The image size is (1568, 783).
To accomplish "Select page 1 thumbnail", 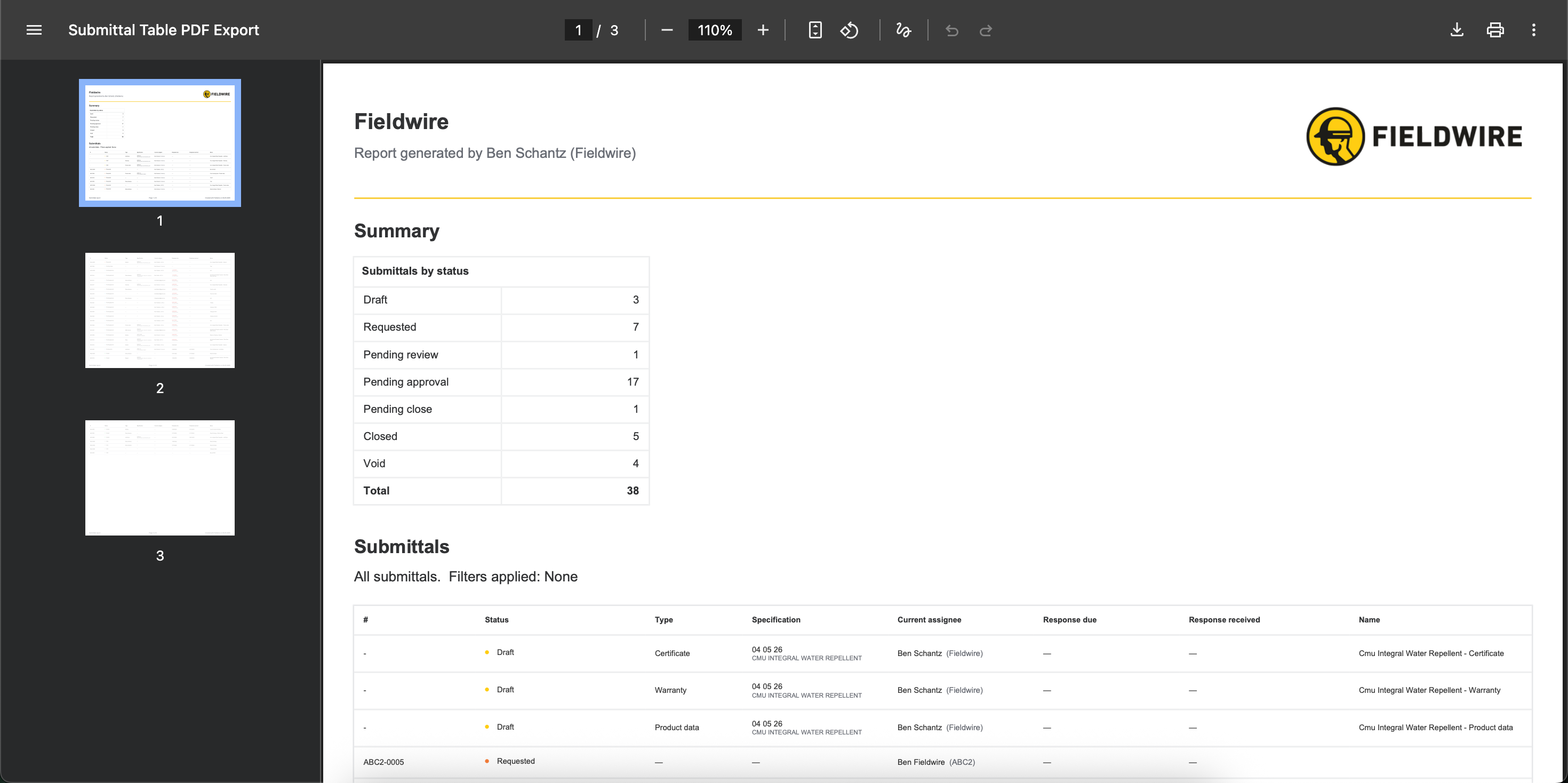I will (x=159, y=142).
